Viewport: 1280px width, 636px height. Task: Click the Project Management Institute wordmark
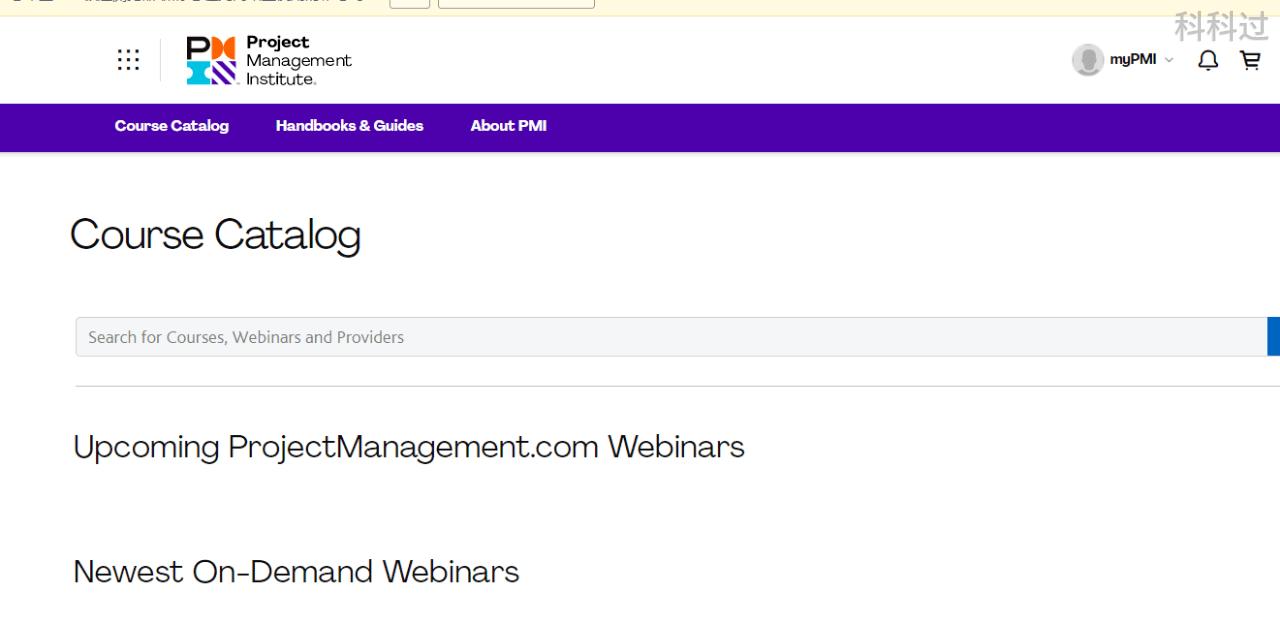[x=298, y=61]
